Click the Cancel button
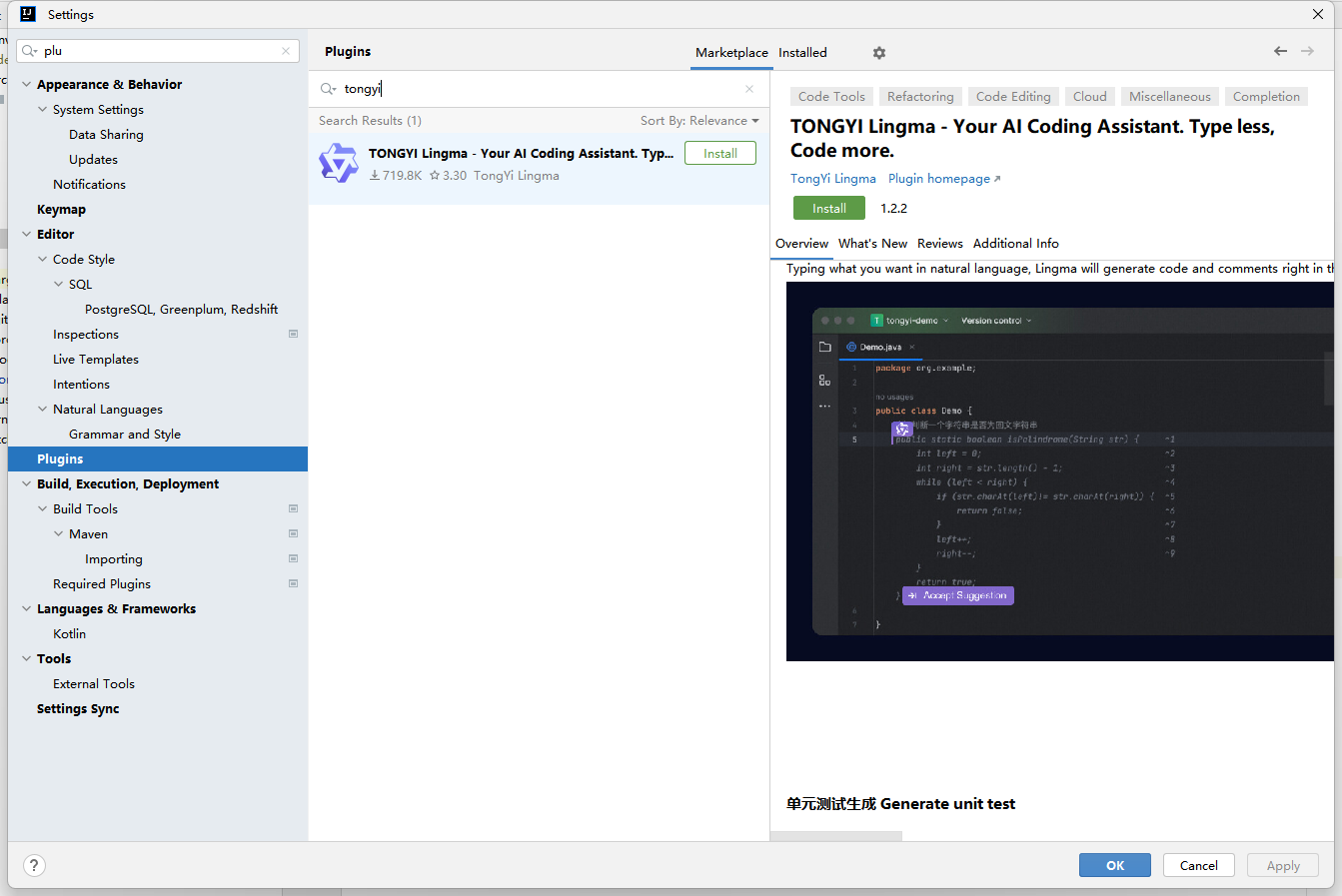 pos(1199,865)
